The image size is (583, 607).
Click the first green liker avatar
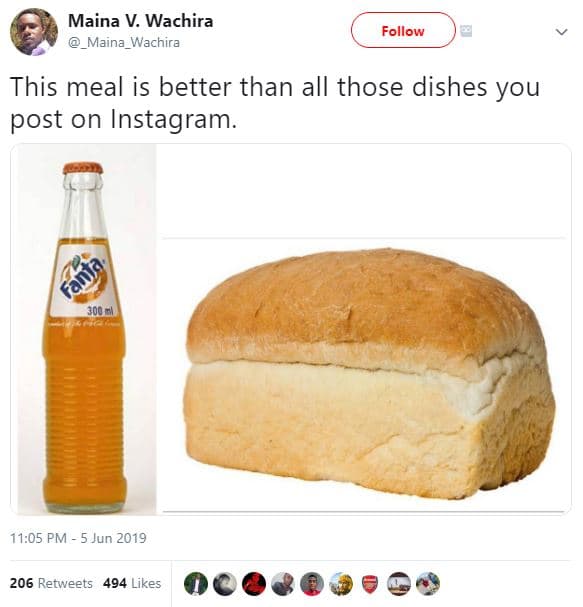click(x=196, y=583)
